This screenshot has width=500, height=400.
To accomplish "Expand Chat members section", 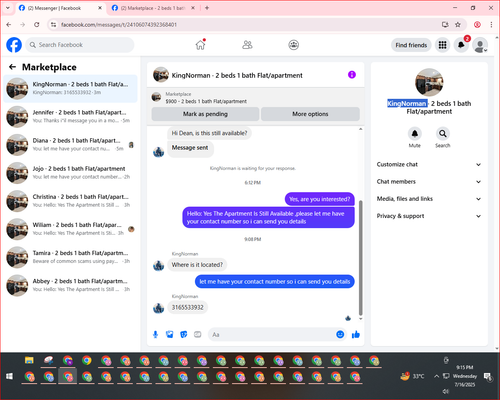I will click(x=429, y=182).
